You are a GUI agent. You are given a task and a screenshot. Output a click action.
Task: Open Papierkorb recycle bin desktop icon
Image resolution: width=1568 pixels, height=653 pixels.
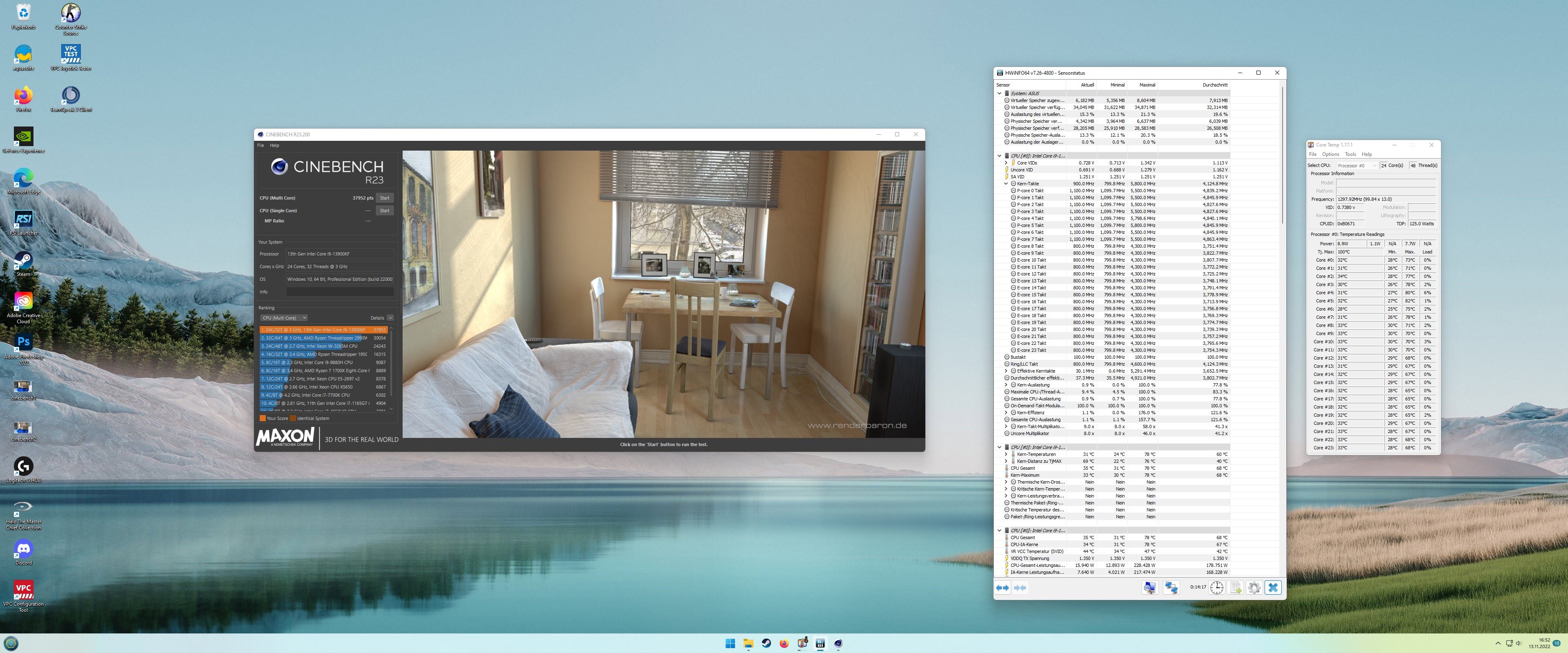23,16
